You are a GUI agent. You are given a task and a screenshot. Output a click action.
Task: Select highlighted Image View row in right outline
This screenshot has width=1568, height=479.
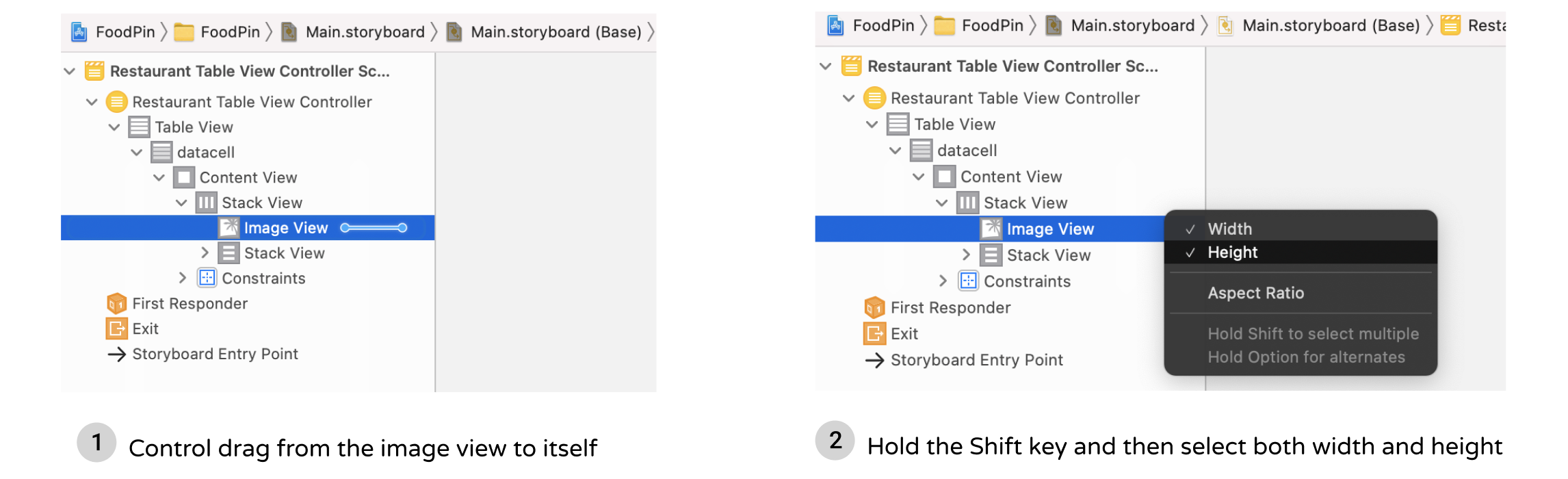(x=1049, y=229)
